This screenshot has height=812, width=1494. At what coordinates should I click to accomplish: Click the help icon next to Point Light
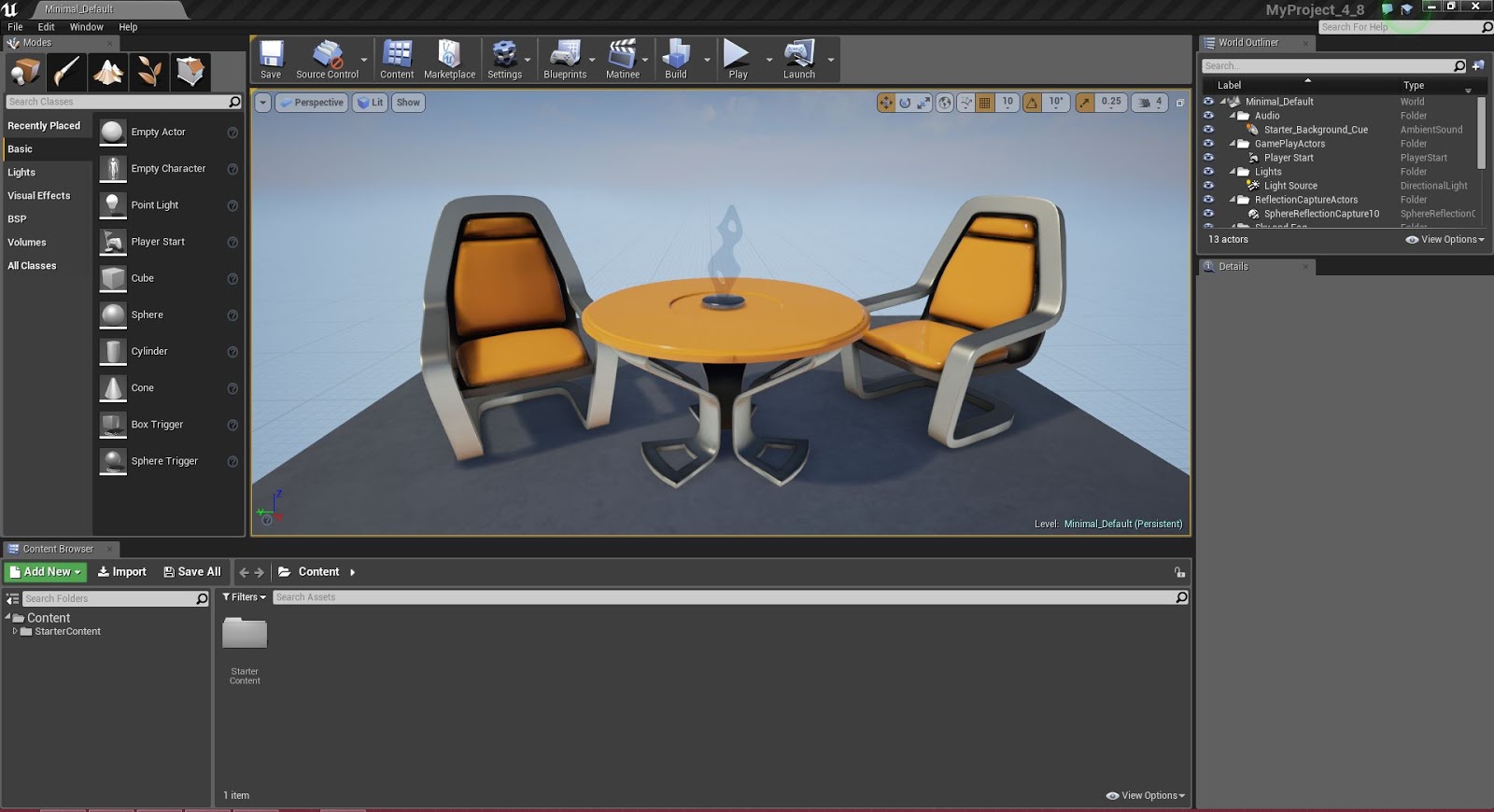click(x=233, y=205)
